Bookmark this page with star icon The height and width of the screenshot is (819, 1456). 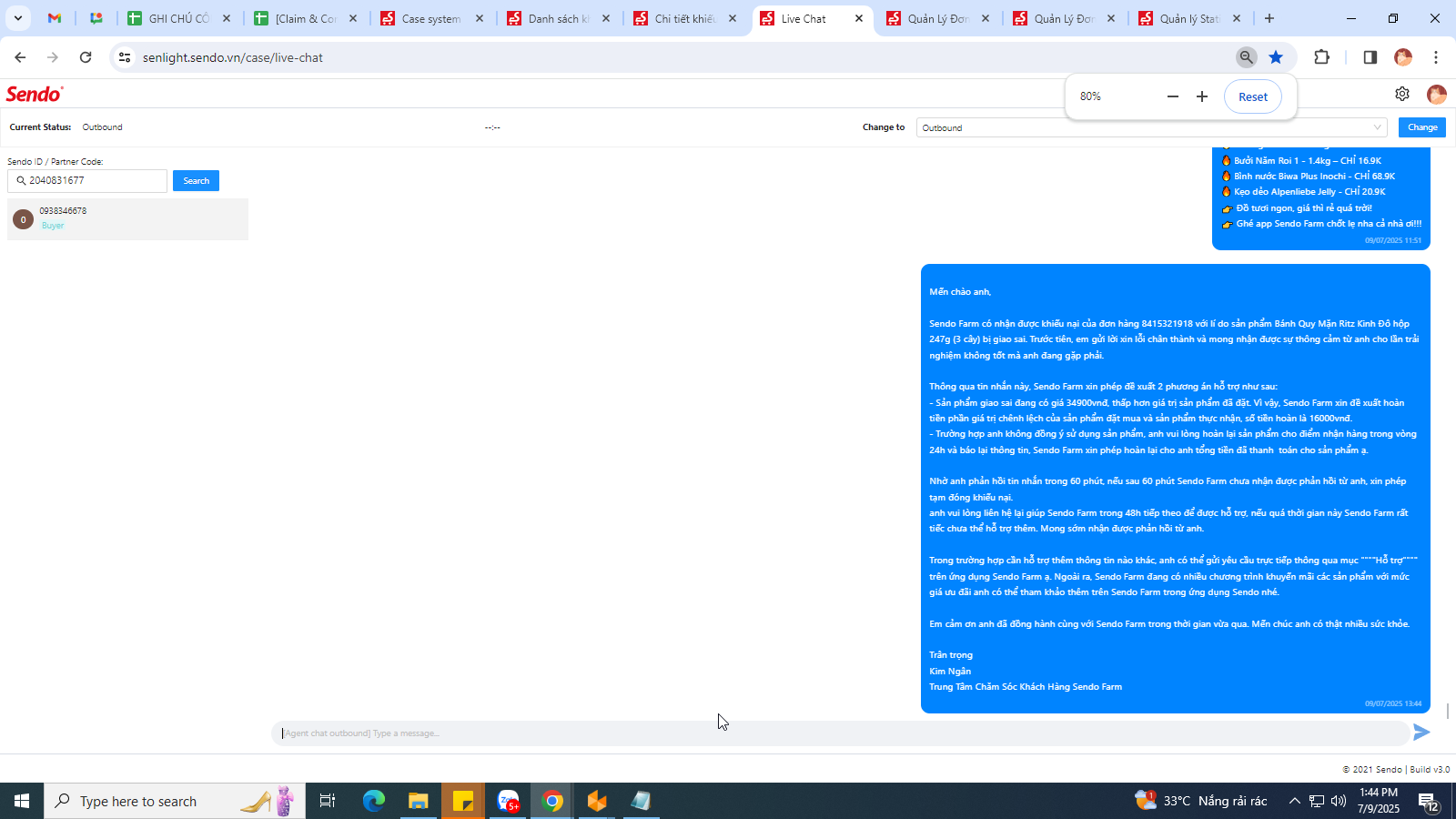tap(1276, 57)
